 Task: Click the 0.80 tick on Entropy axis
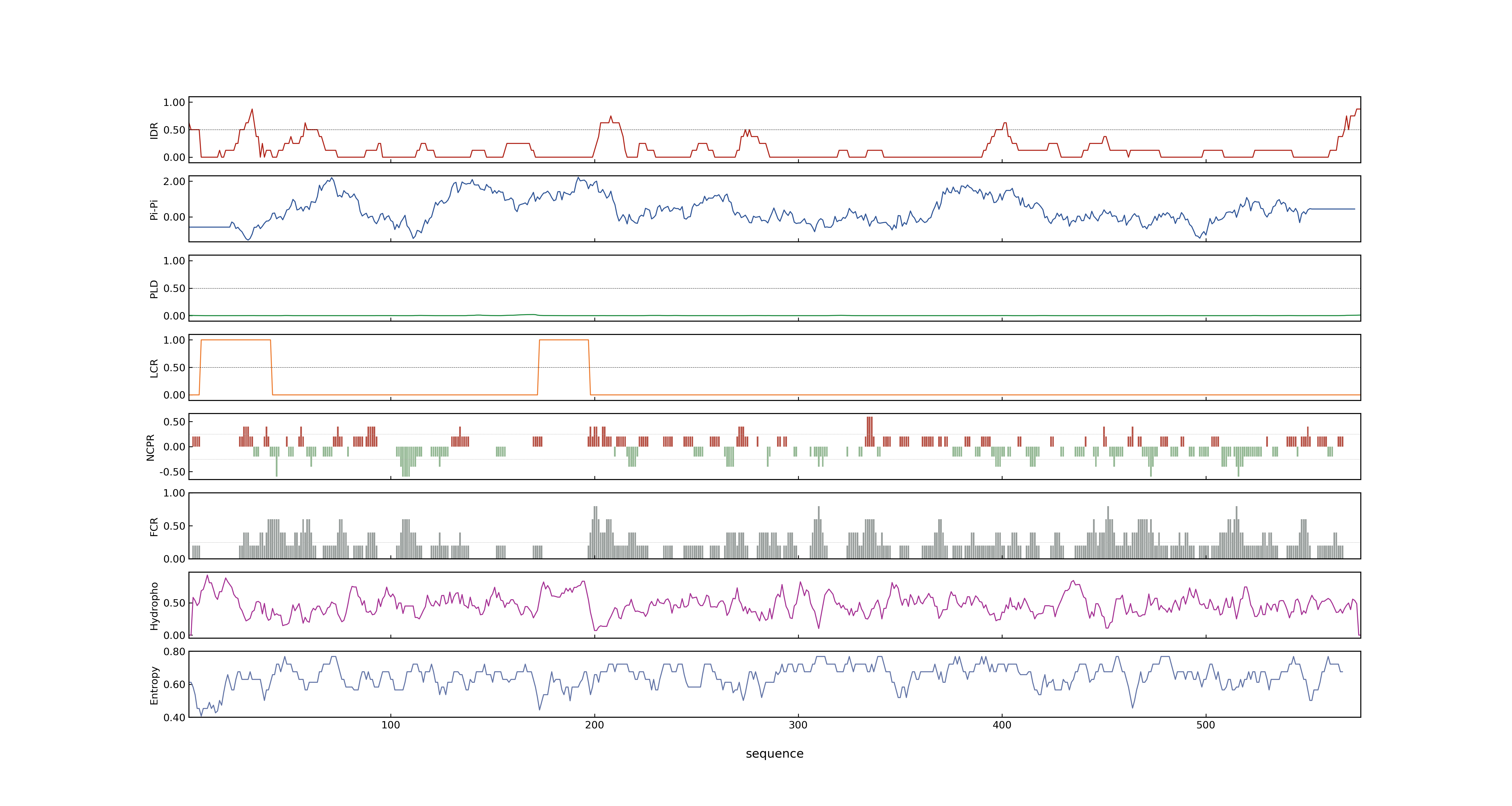174,652
